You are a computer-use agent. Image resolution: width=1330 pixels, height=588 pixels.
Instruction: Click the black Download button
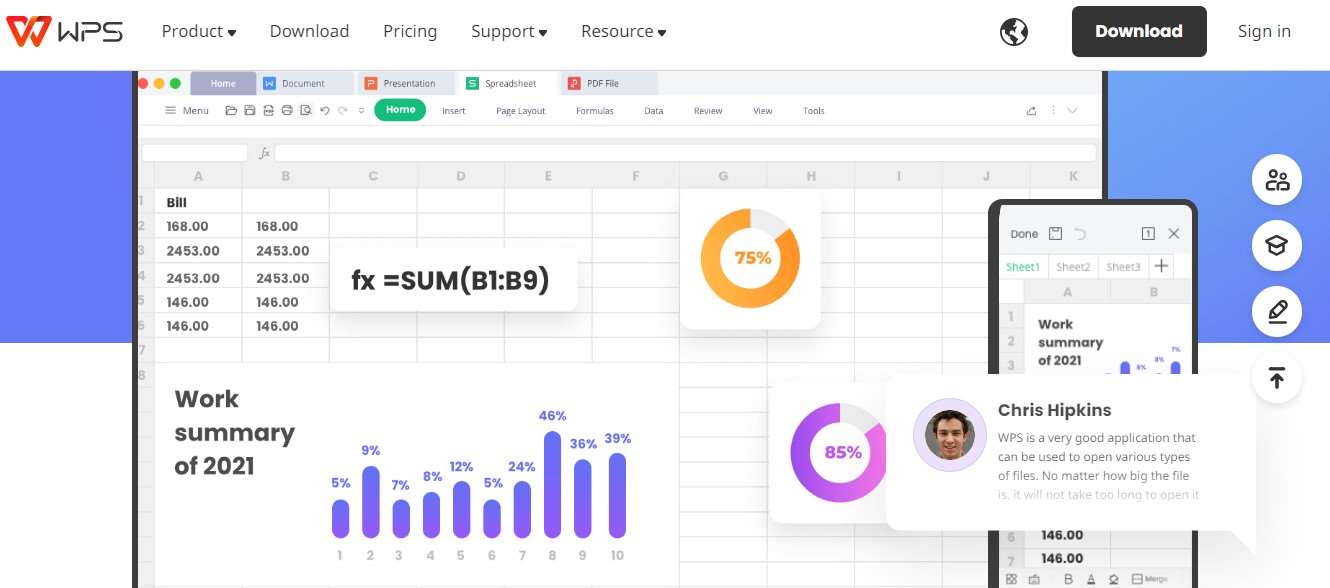pos(1139,31)
